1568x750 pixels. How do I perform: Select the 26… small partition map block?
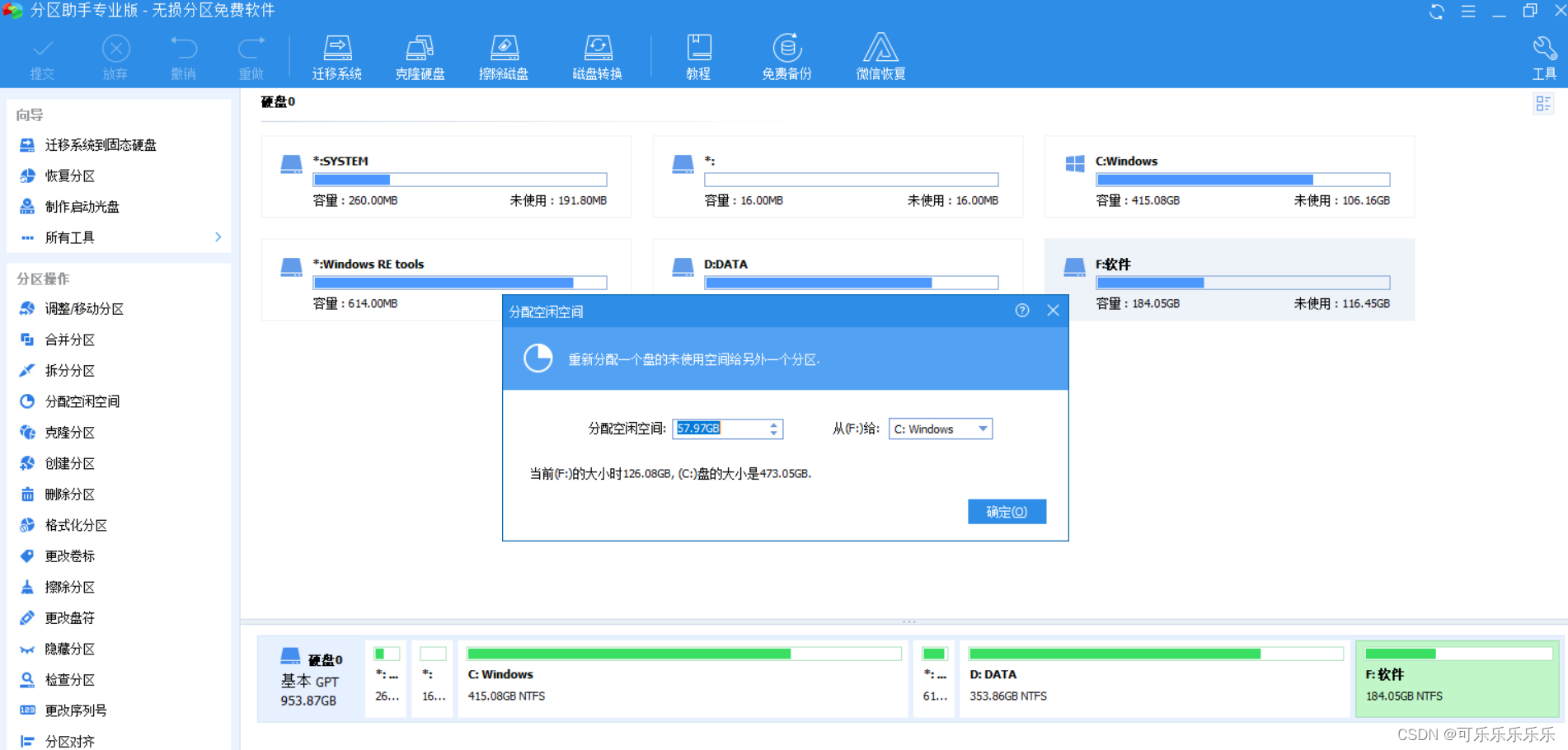(x=387, y=678)
